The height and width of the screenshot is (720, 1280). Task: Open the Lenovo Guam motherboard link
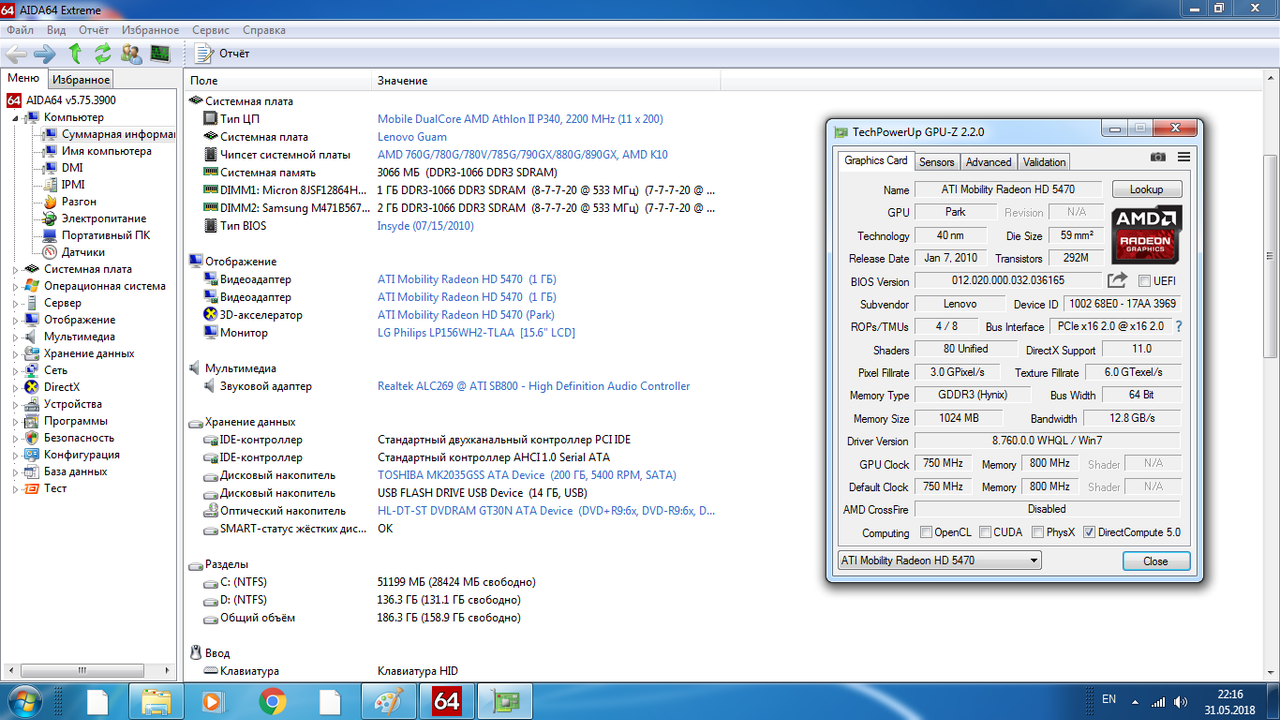coord(412,137)
